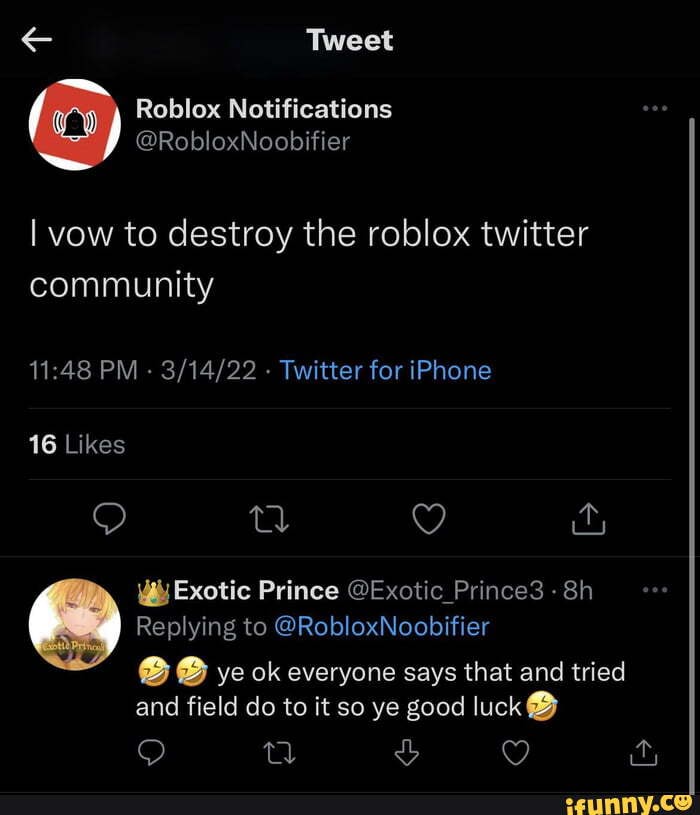Screen dimensions: 700x815
Task: Open more options for Exotic Prince's reply
Action: coord(655,590)
